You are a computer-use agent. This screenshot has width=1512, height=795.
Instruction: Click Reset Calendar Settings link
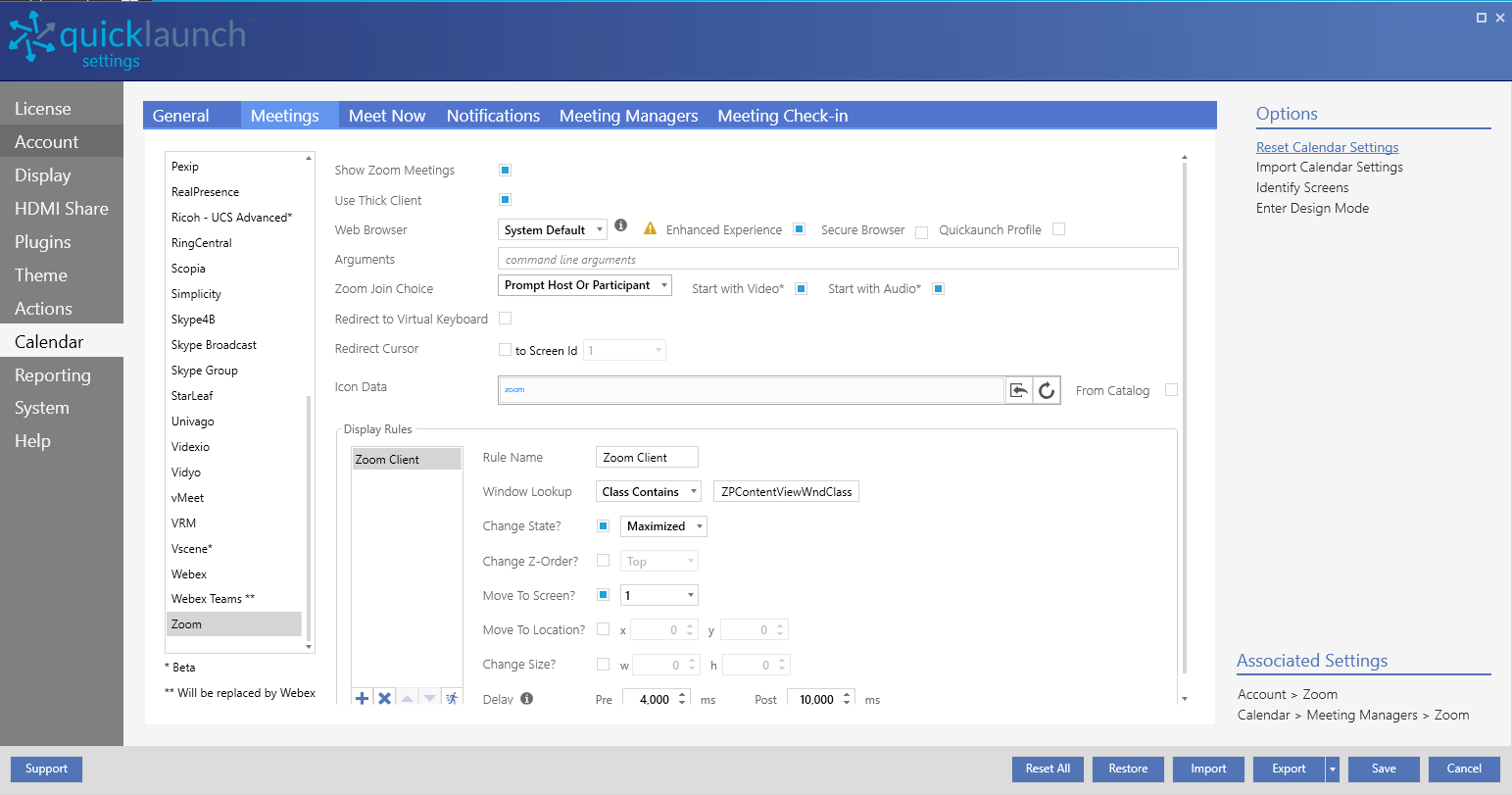click(1327, 147)
